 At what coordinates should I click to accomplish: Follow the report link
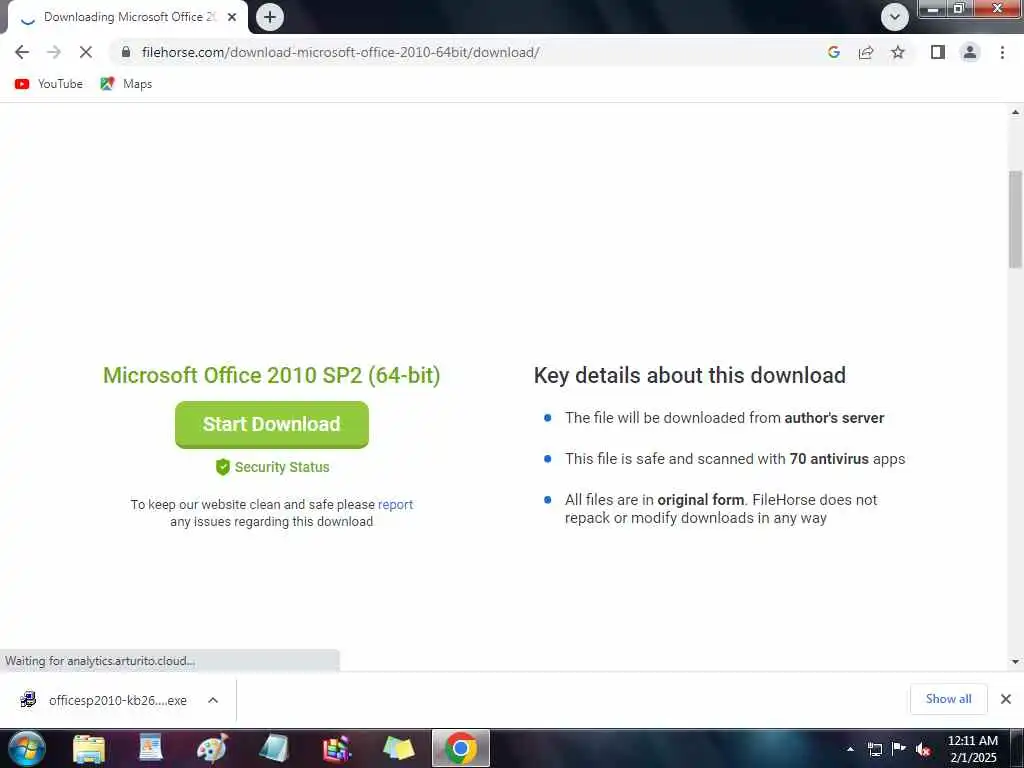coord(395,505)
